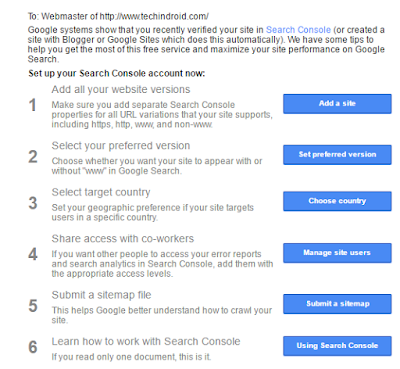Click the Select your preferred version heading
Image resolution: width=400 pixels, height=369 pixels.
click(121, 146)
